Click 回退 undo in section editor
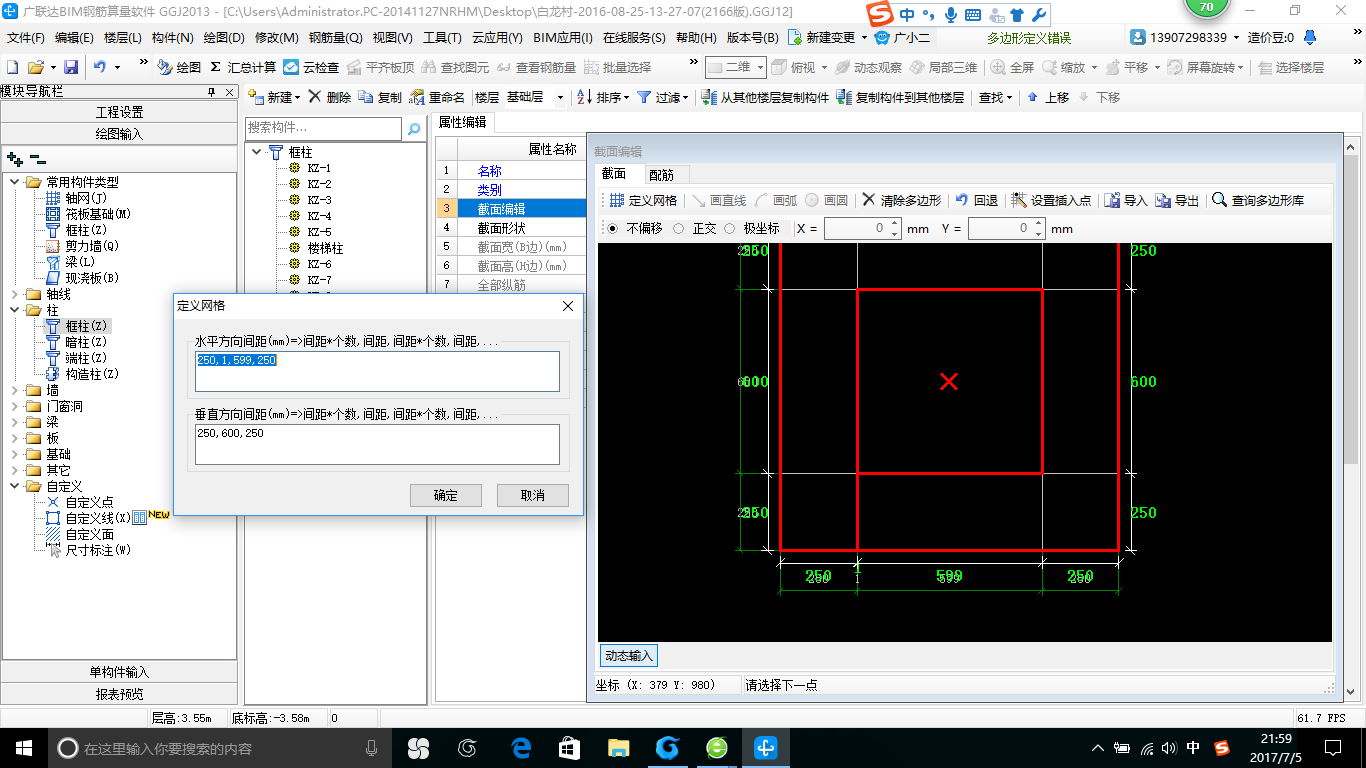Viewport: 1366px width, 768px height. (x=977, y=200)
